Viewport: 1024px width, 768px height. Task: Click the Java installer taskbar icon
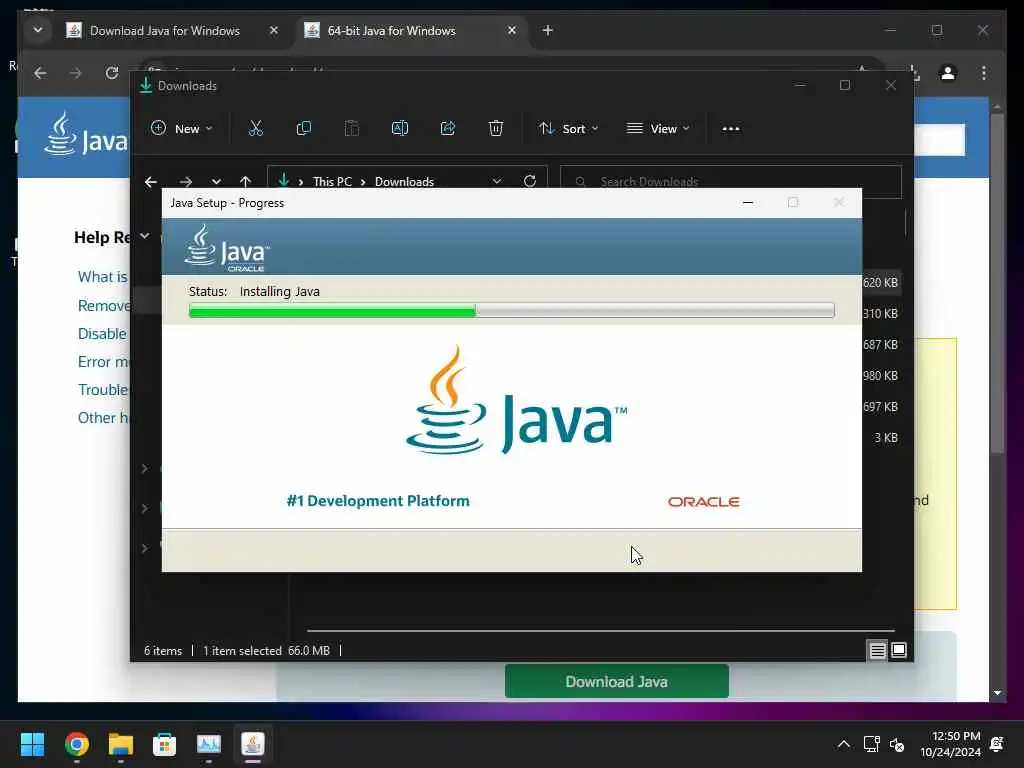253,744
